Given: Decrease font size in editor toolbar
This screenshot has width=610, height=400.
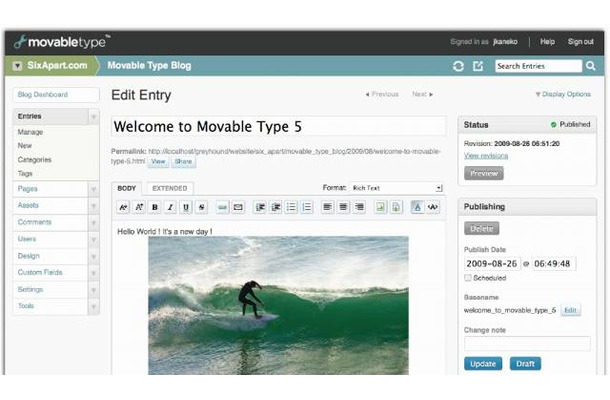Looking at the screenshot, I should pos(123,207).
